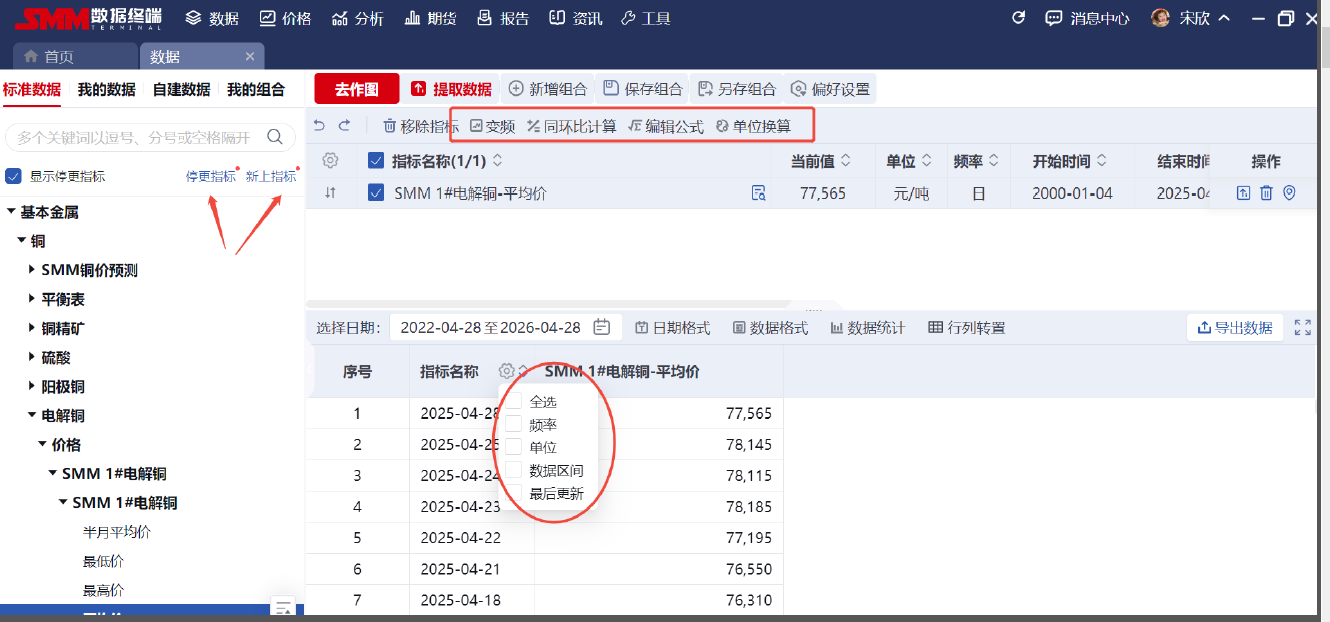
Task: Check the 全选 option in popup
Action: (x=514, y=401)
